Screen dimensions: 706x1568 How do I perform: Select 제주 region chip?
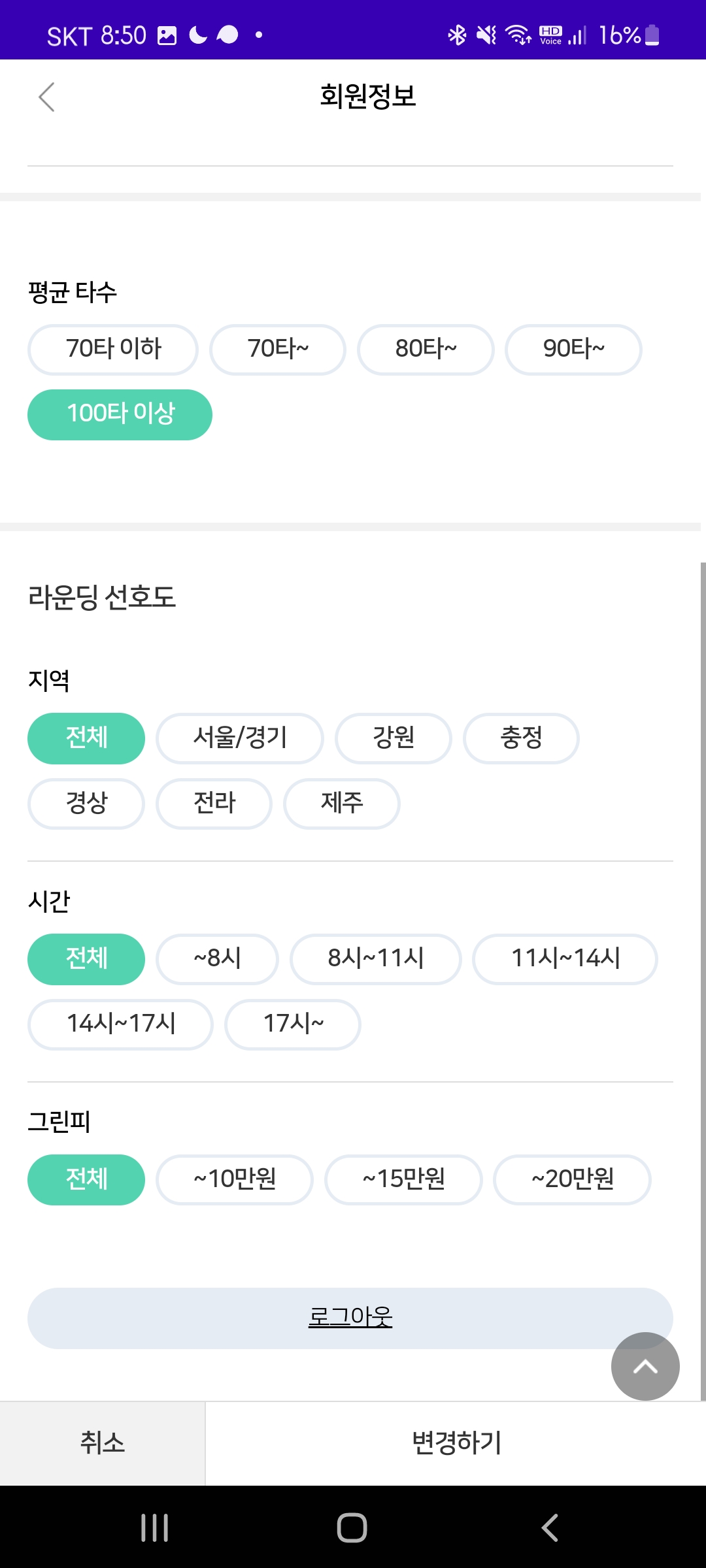click(341, 804)
